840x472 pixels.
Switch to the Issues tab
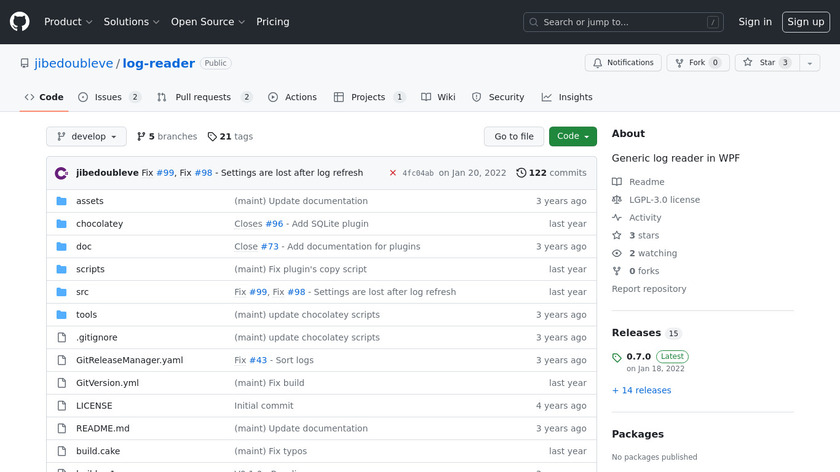[x=109, y=97]
